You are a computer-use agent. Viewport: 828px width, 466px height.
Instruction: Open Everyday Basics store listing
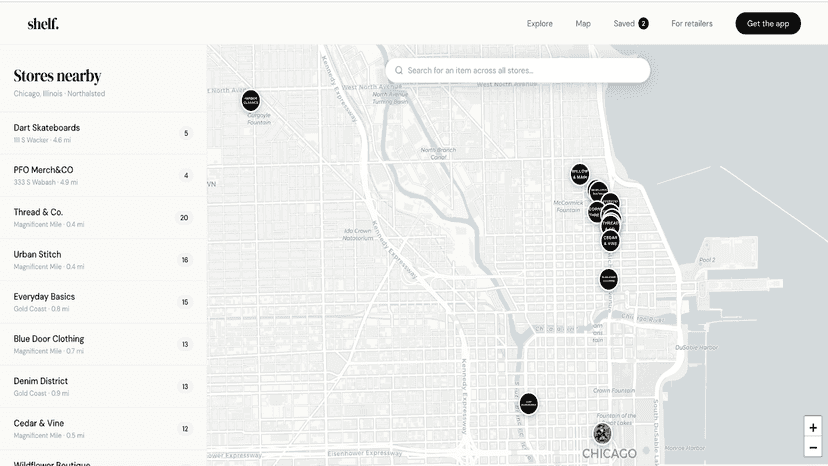coord(103,302)
